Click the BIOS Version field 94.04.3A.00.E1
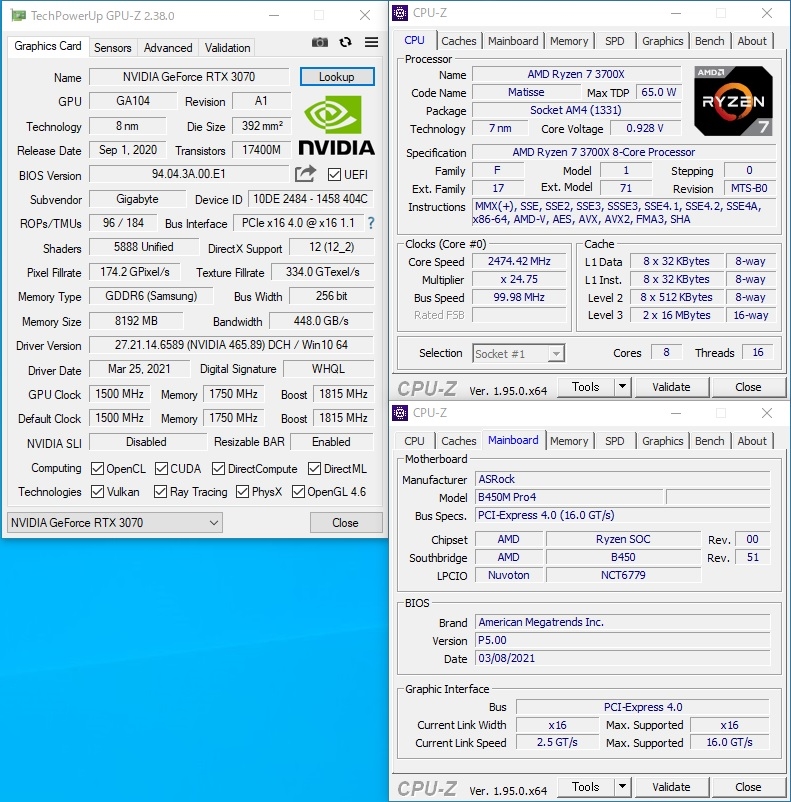Image resolution: width=791 pixels, height=802 pixels. [189, 174]
